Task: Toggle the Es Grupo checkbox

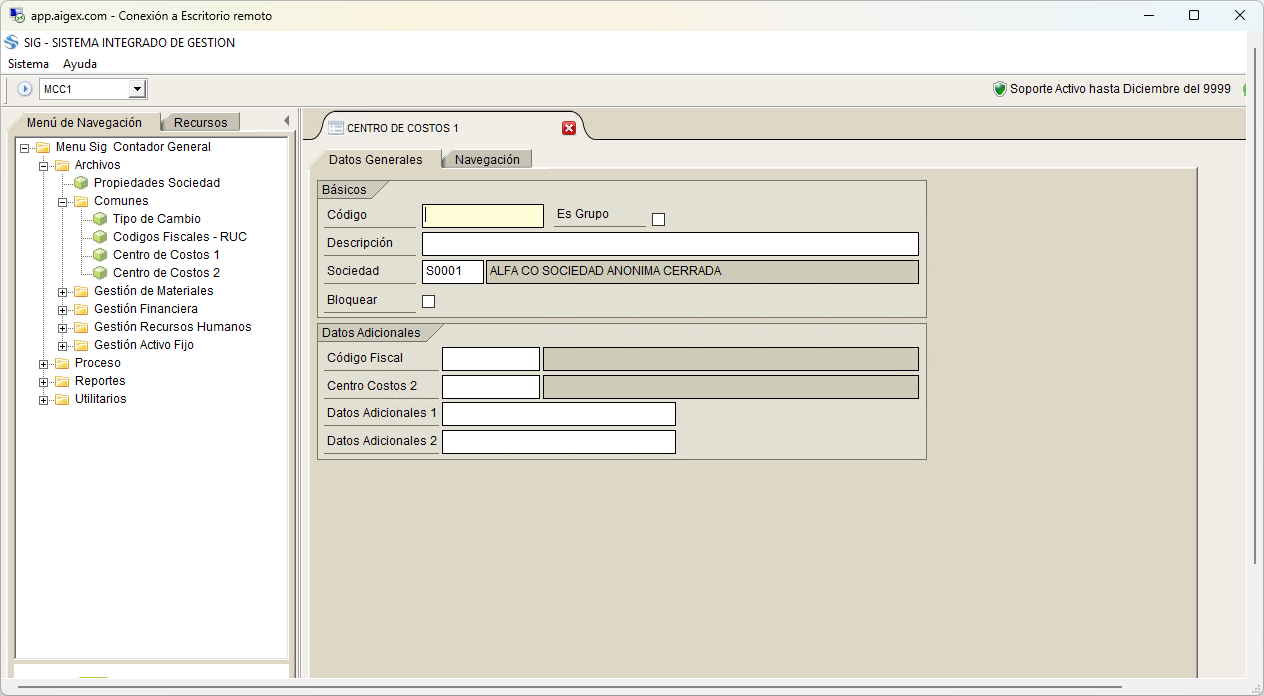Action: pos(658,220)
